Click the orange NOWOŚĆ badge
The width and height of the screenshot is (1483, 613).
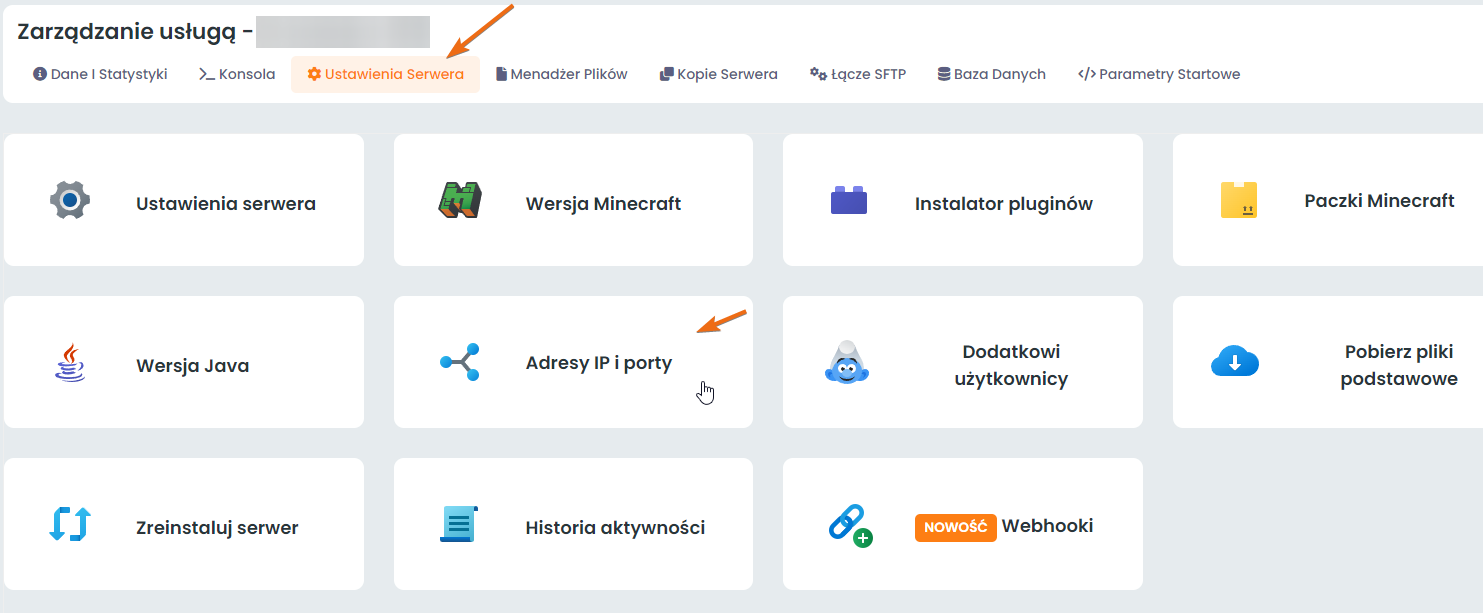click(x=955, y=527)
